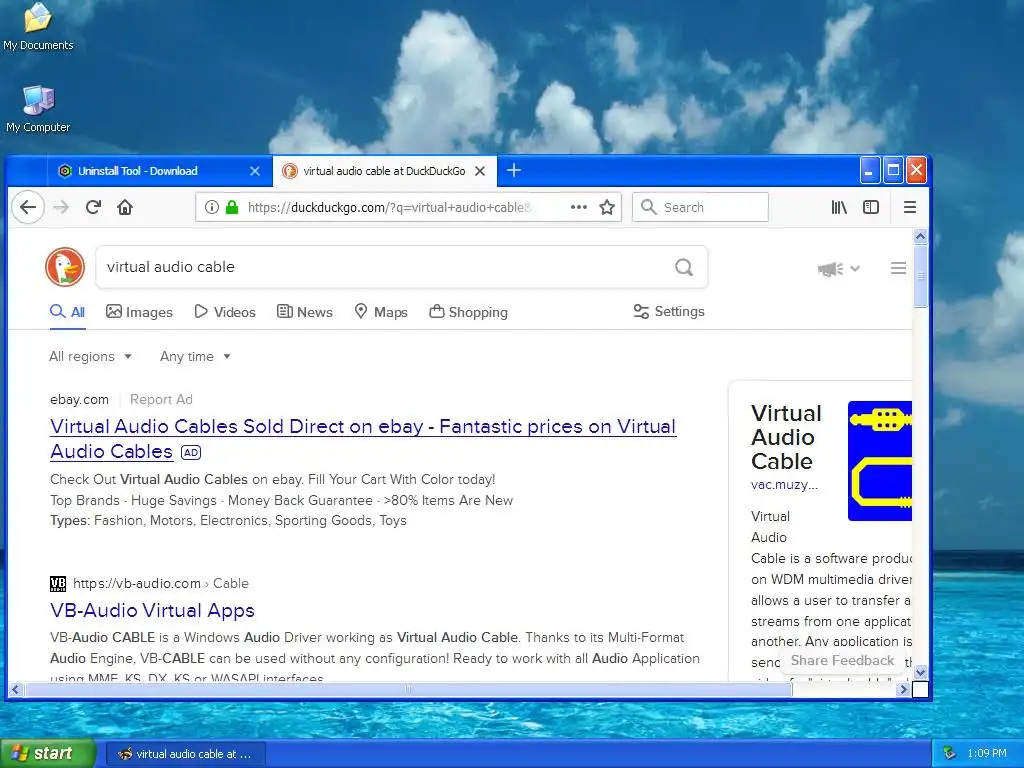Show site information icon in address bar

[212, 207]
